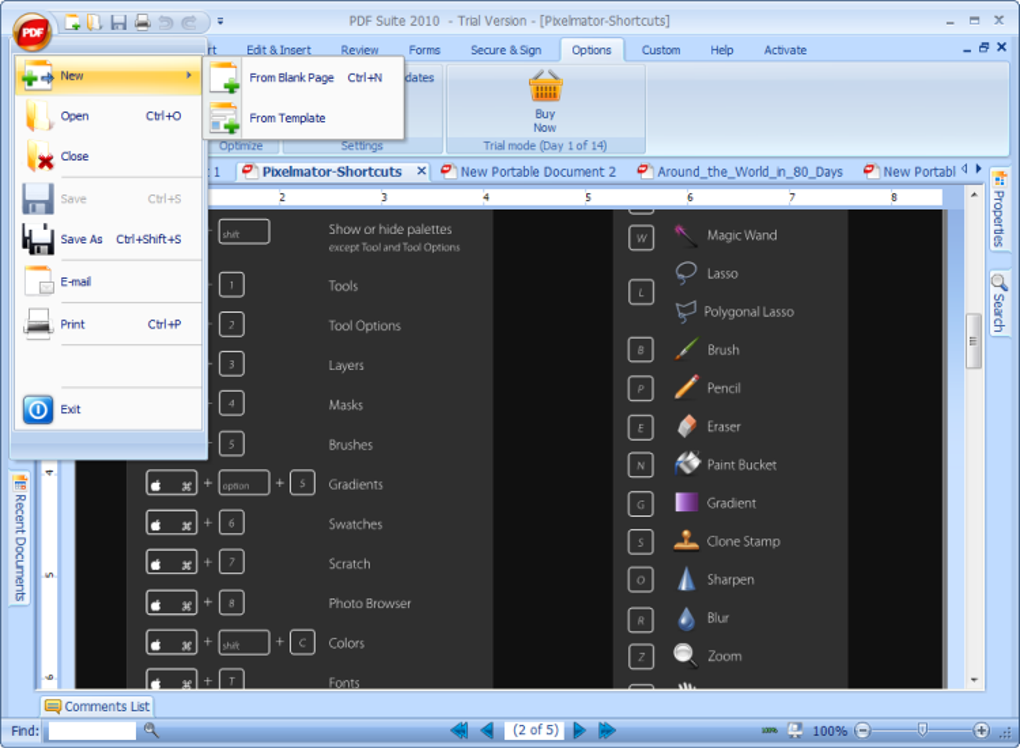Click the 100% actual size icon
Screen dimensions: 1020x748
point(769,730)
